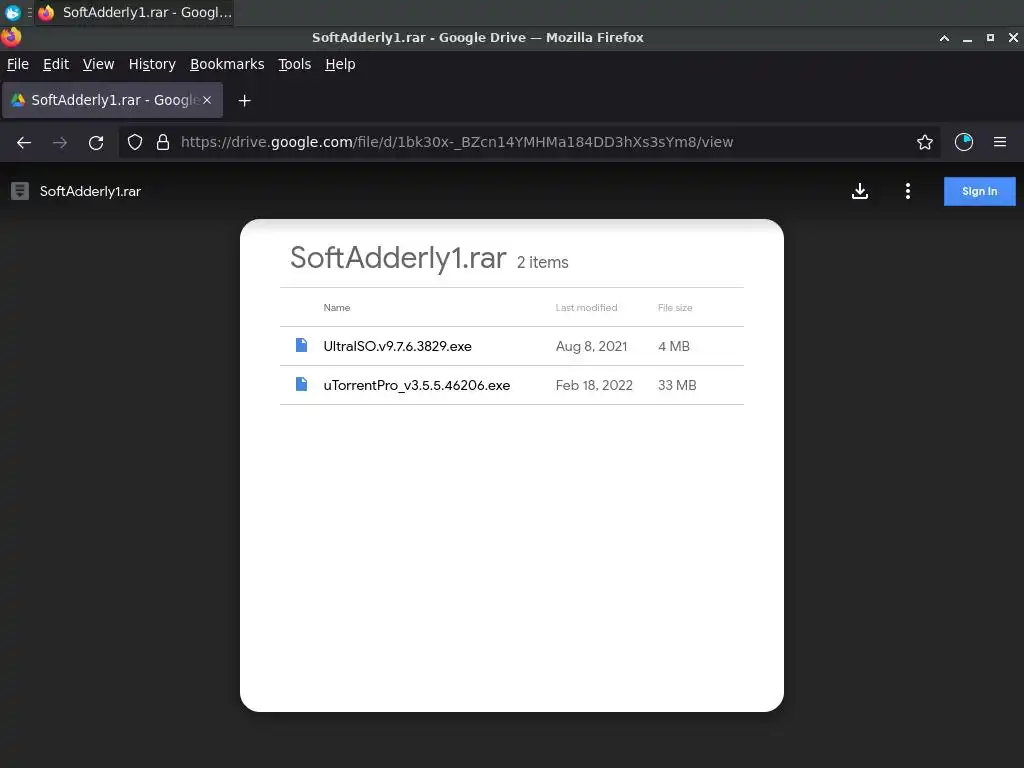This screenshot has width=1024, height=768.
Task: Close the Firefox window
Action: [x=1014, y=38]
